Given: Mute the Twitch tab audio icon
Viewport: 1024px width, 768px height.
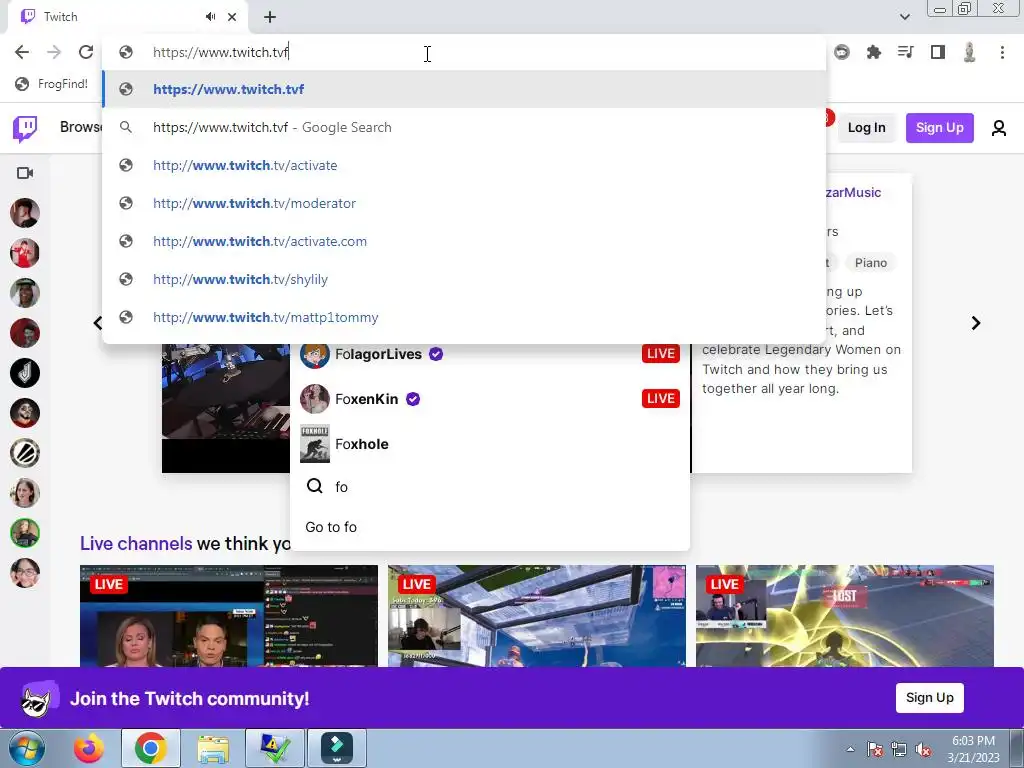Looking at the screenshot, I should coord(210,17).
